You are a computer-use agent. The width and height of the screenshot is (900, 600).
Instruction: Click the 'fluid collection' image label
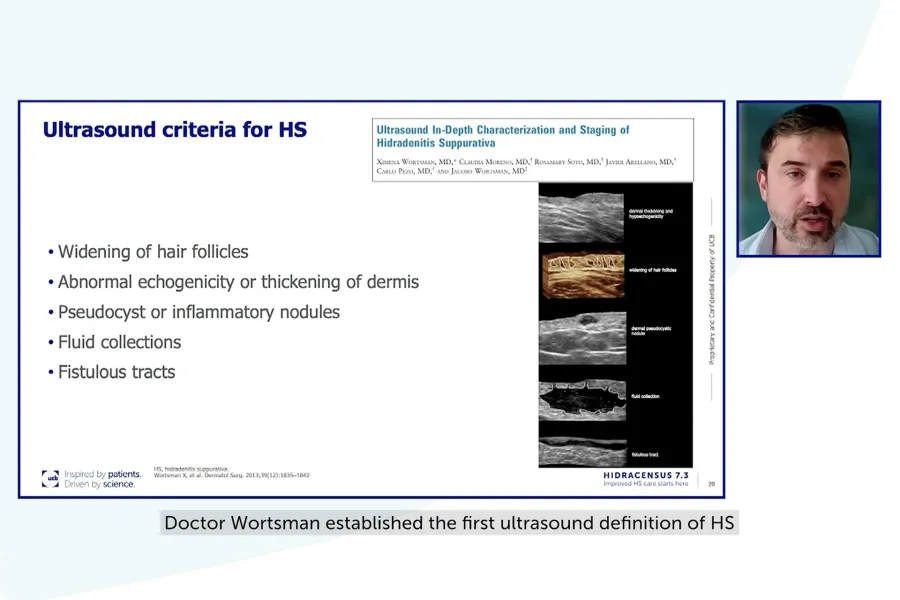[645, 396]
